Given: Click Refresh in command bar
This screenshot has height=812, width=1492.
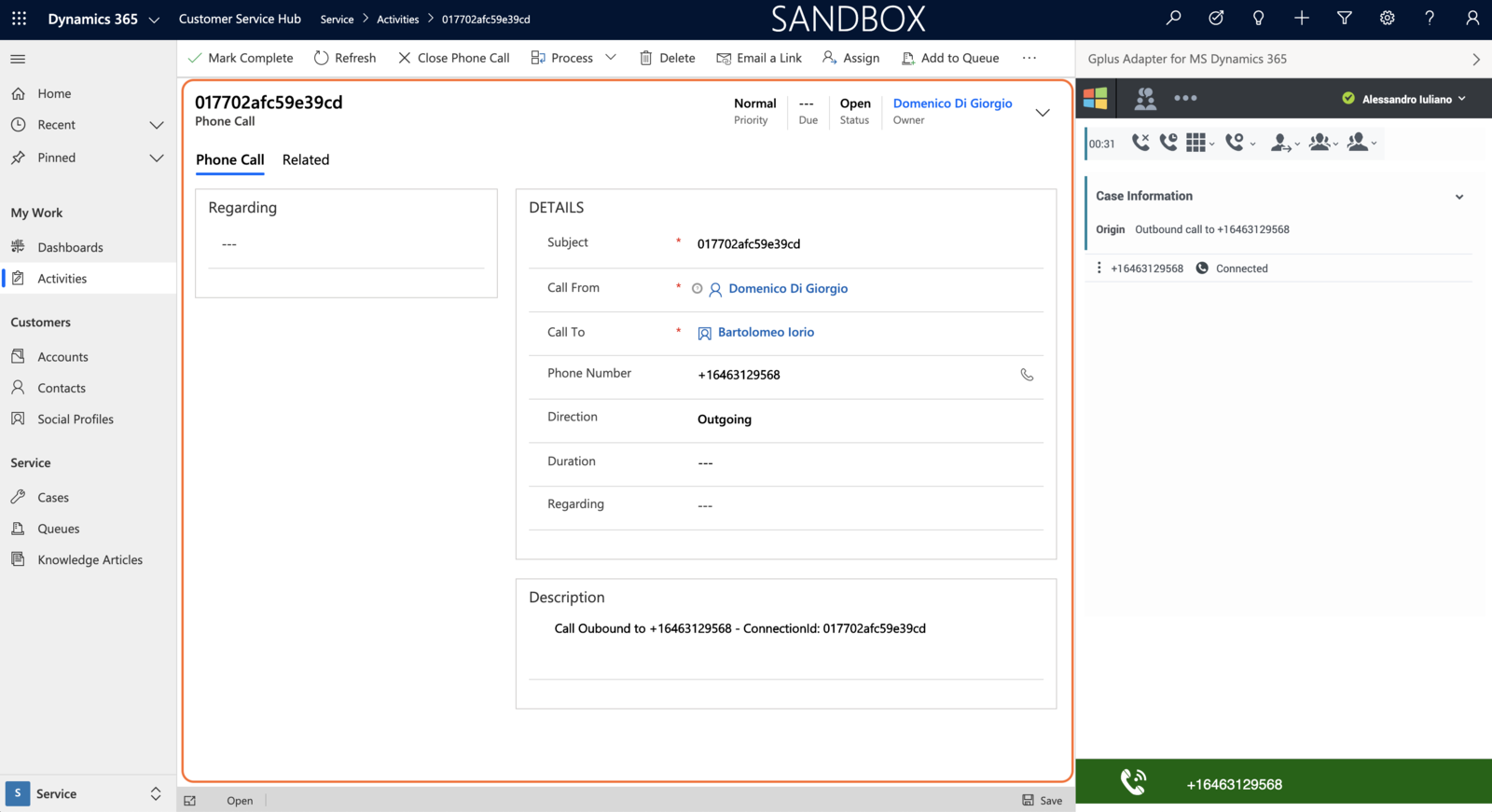Looking at the screenshot, I should tap(345, 58).
